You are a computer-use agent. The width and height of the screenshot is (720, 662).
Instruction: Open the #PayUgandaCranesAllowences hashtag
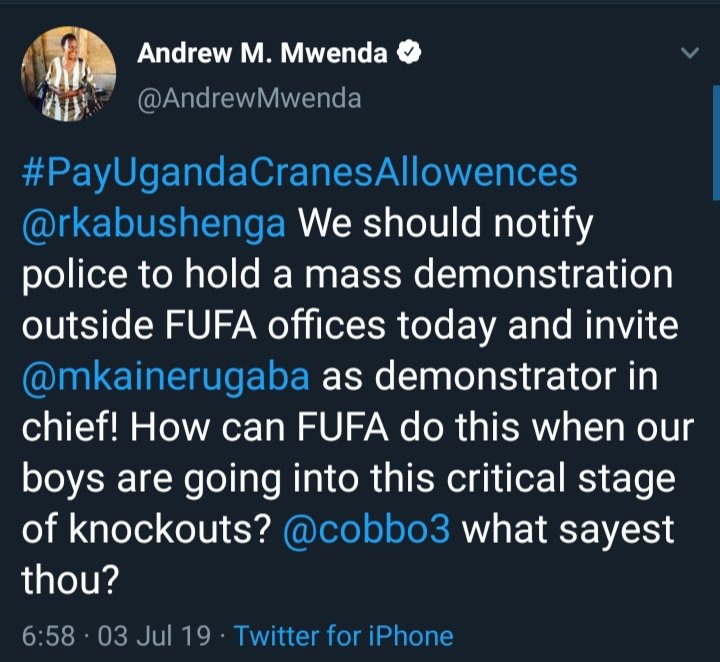(x=299, y=173)
